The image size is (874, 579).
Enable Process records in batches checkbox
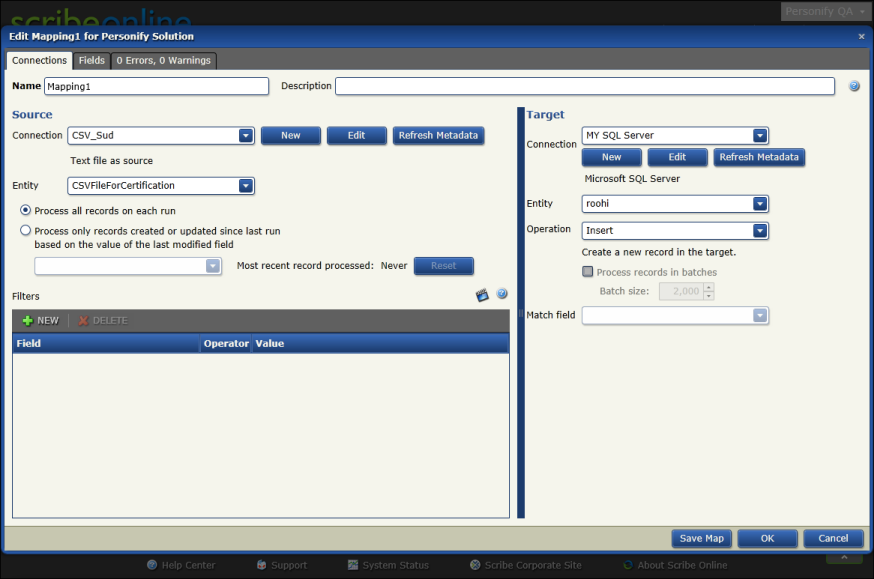tap(587, 272)
